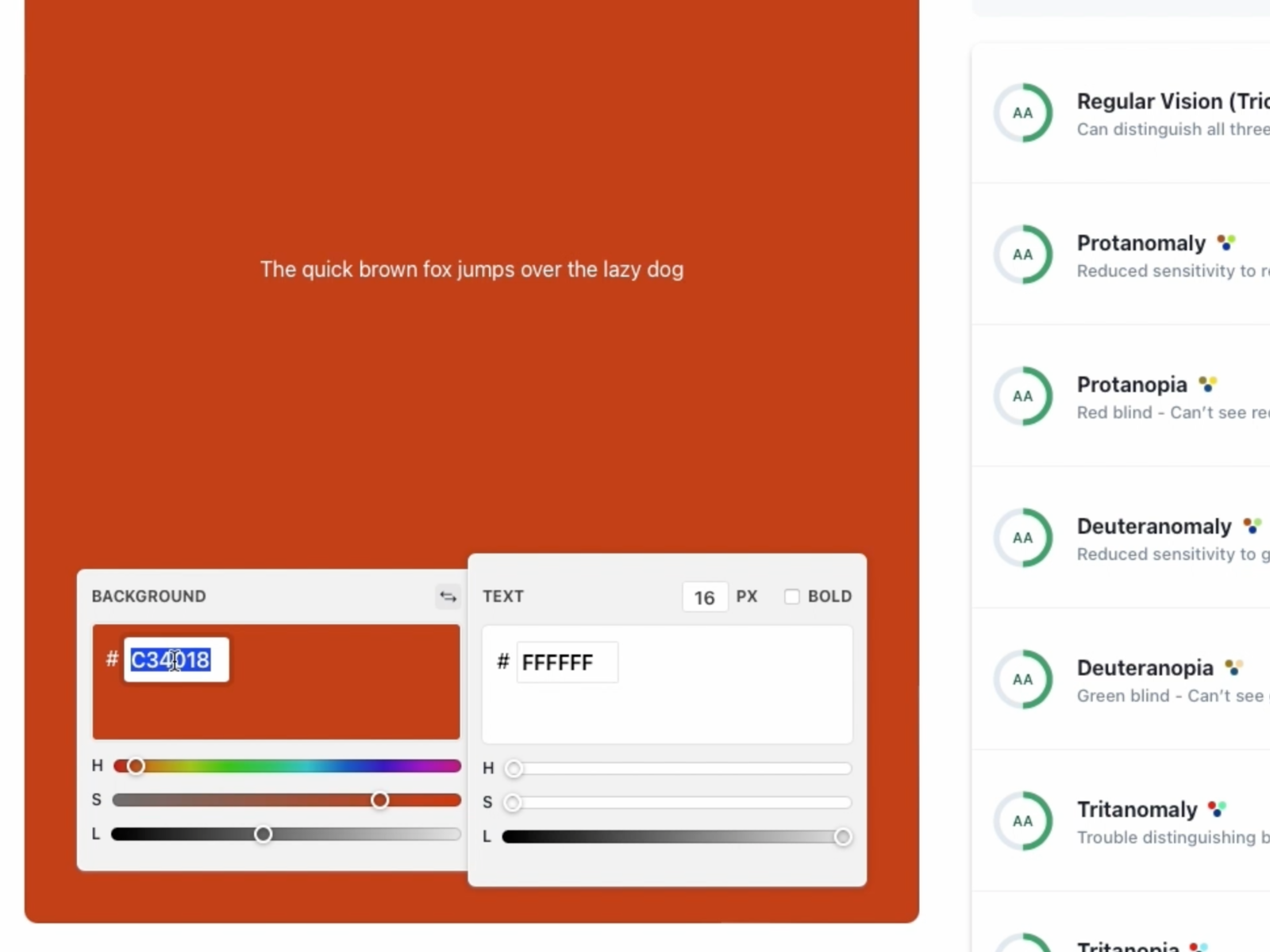Enable the Bold text checkbox
Viewport: 1270px width, 952px height.
pos(792,597)
